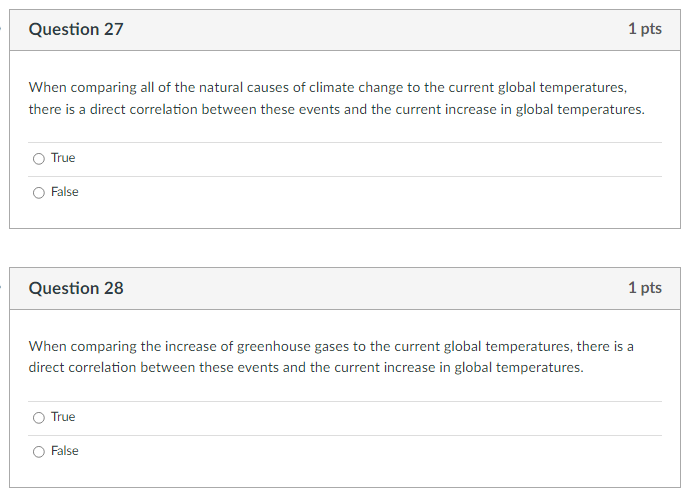688x502 pixels.
Task: Click the 'True' label text under Question 28
Action: pyautogui.click(x=63, y=417)
